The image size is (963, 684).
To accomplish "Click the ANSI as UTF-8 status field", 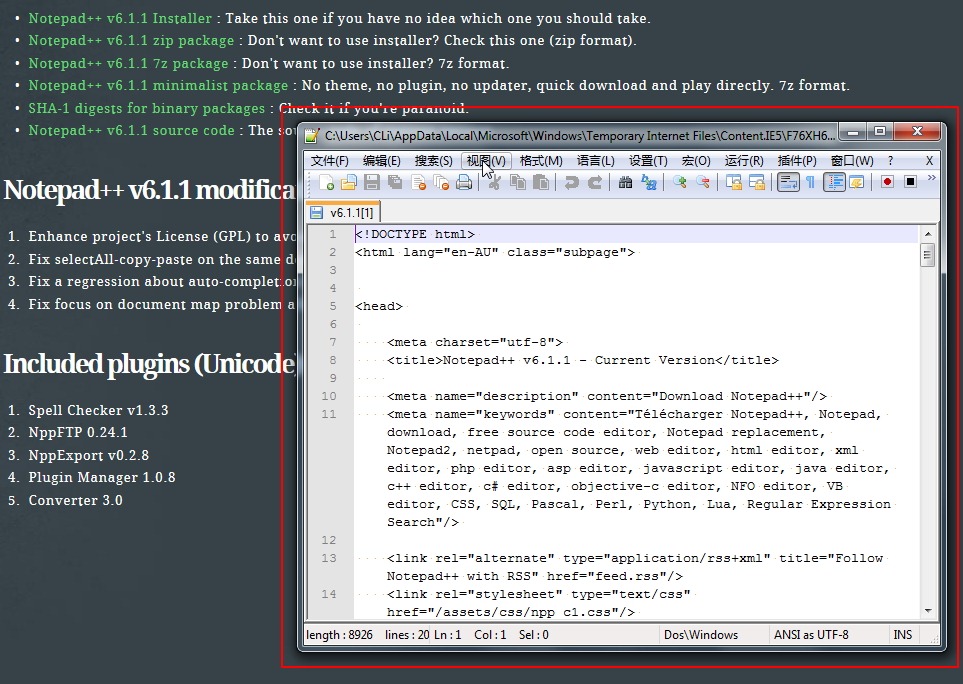I will click(811, 635).
